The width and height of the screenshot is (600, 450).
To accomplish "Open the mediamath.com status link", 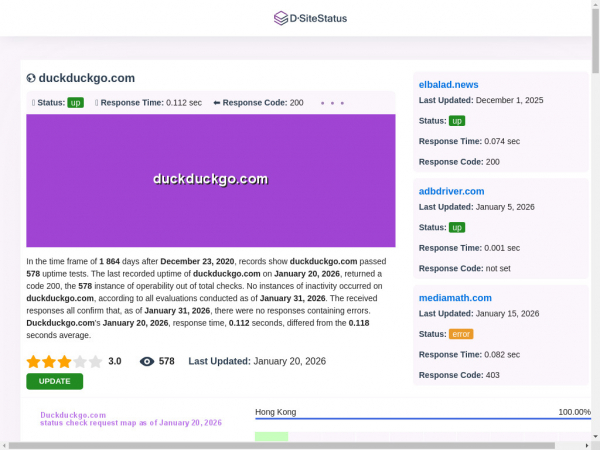I will click(455, 298).
